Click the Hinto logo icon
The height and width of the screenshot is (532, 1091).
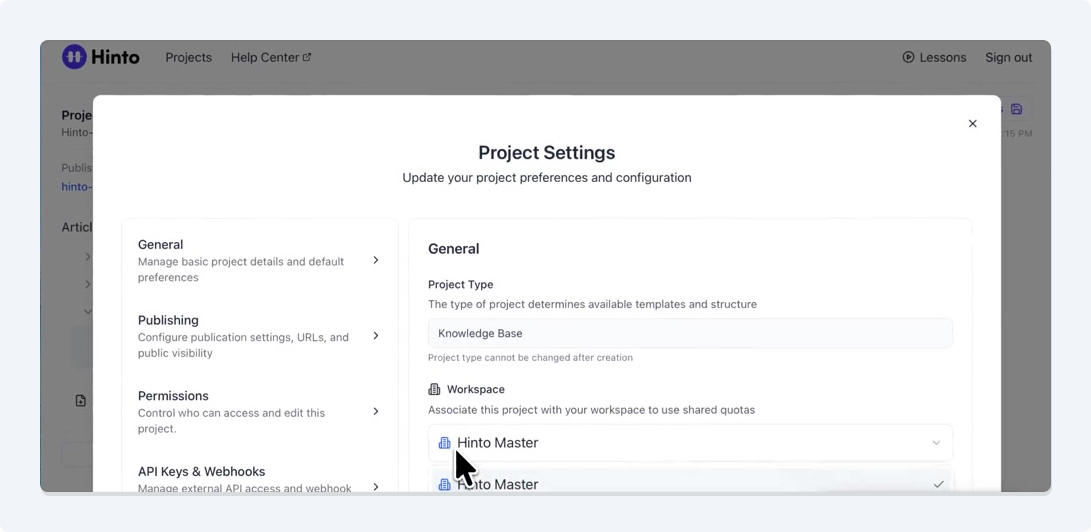74,57
